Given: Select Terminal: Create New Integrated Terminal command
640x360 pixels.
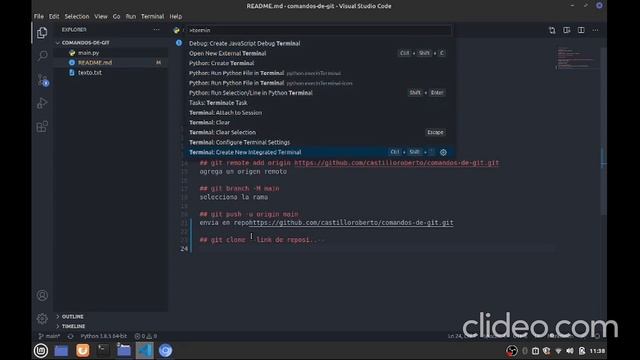Looking at the screenshot, I should pyautogui.click(x=319, y=152).
